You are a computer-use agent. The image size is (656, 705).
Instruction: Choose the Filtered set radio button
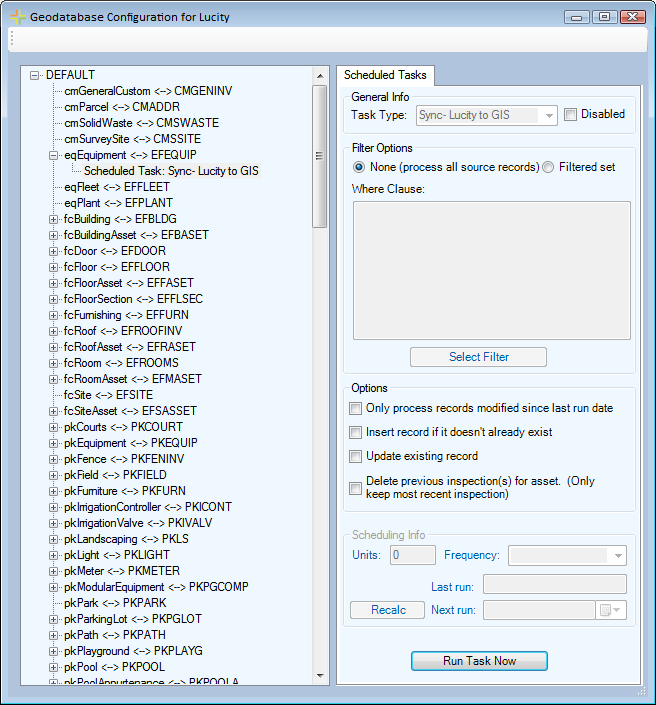548,167
